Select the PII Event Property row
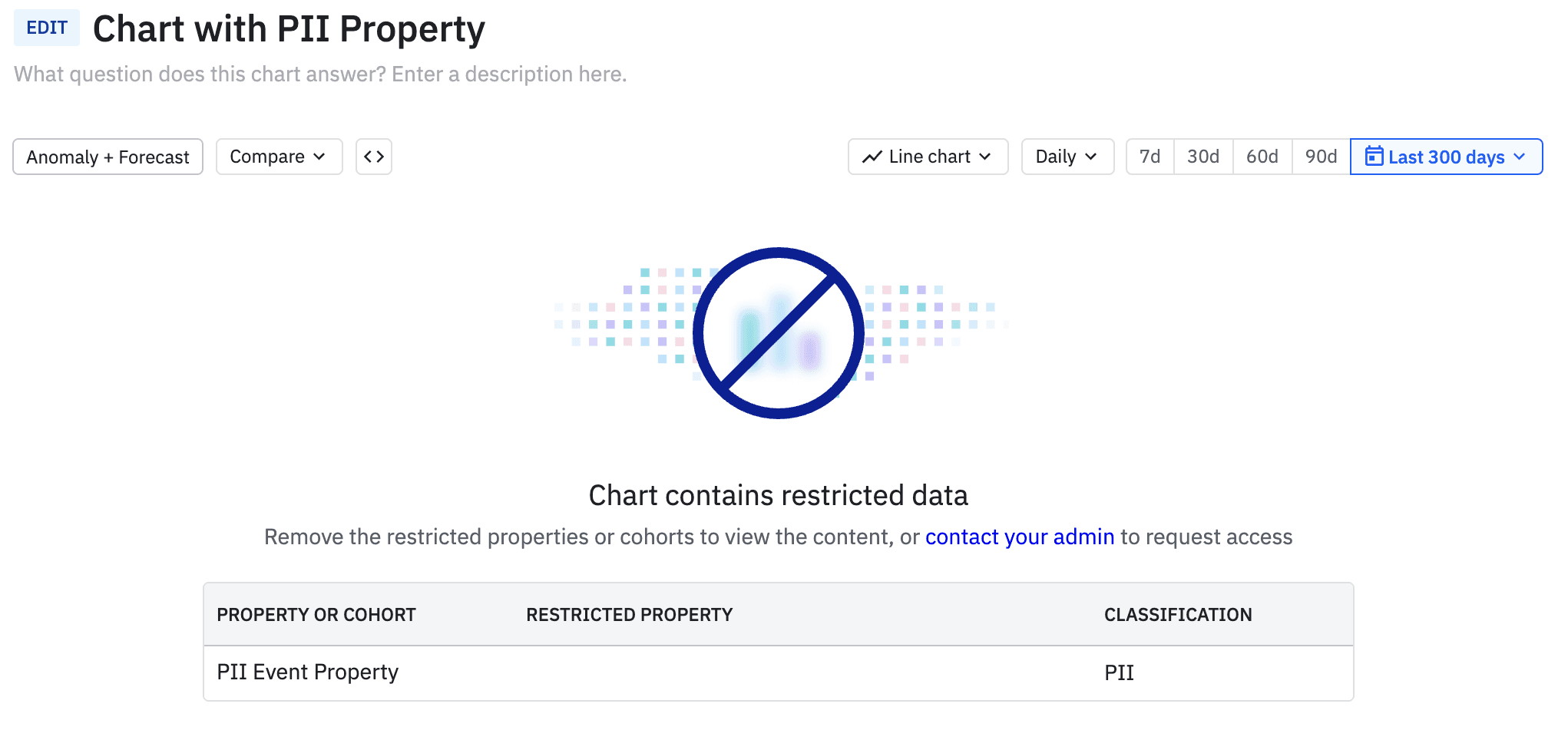This screenshot has height=740, width=1568. [308, 672]
